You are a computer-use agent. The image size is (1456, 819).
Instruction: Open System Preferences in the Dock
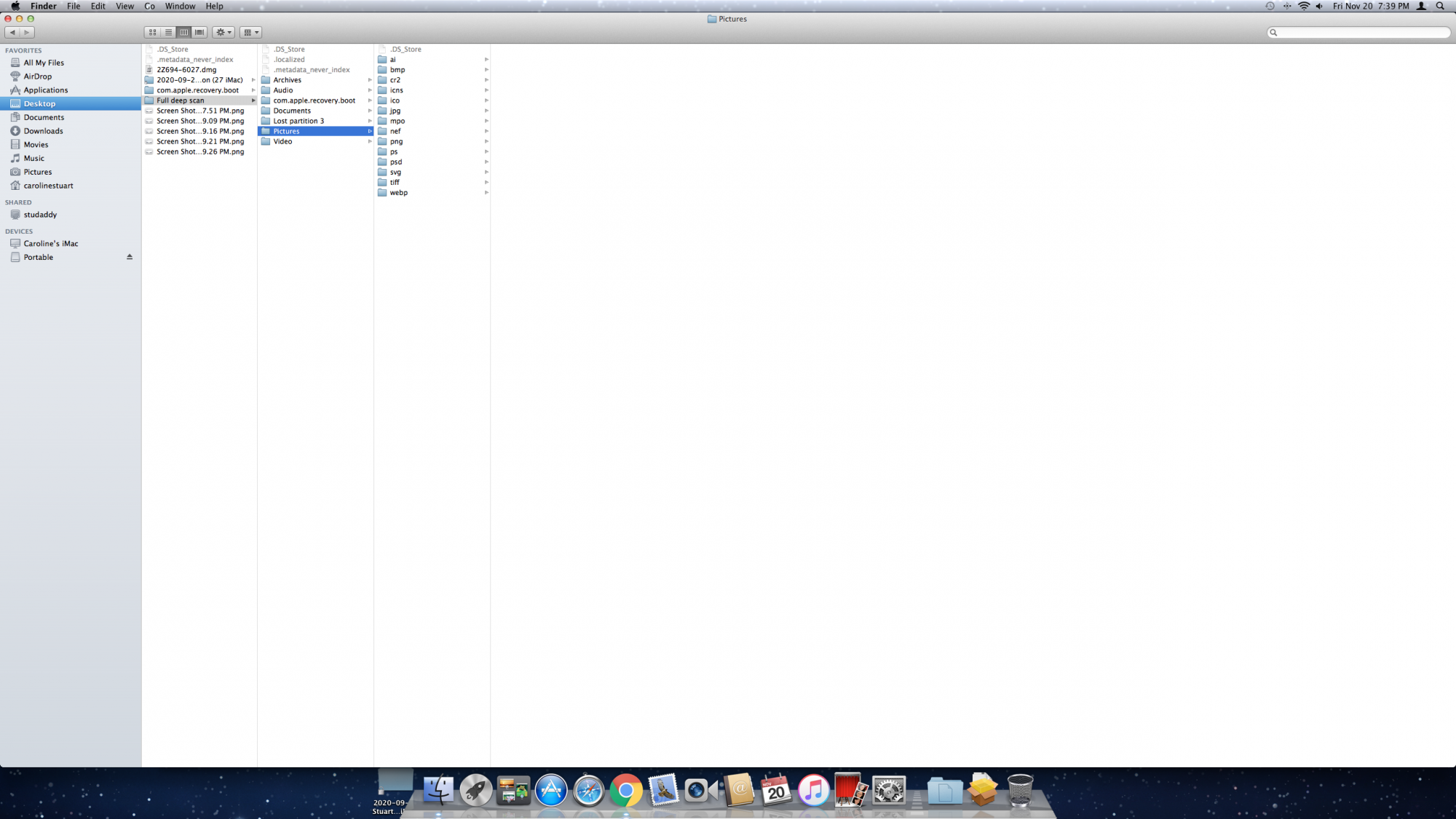tap(889, 791)
